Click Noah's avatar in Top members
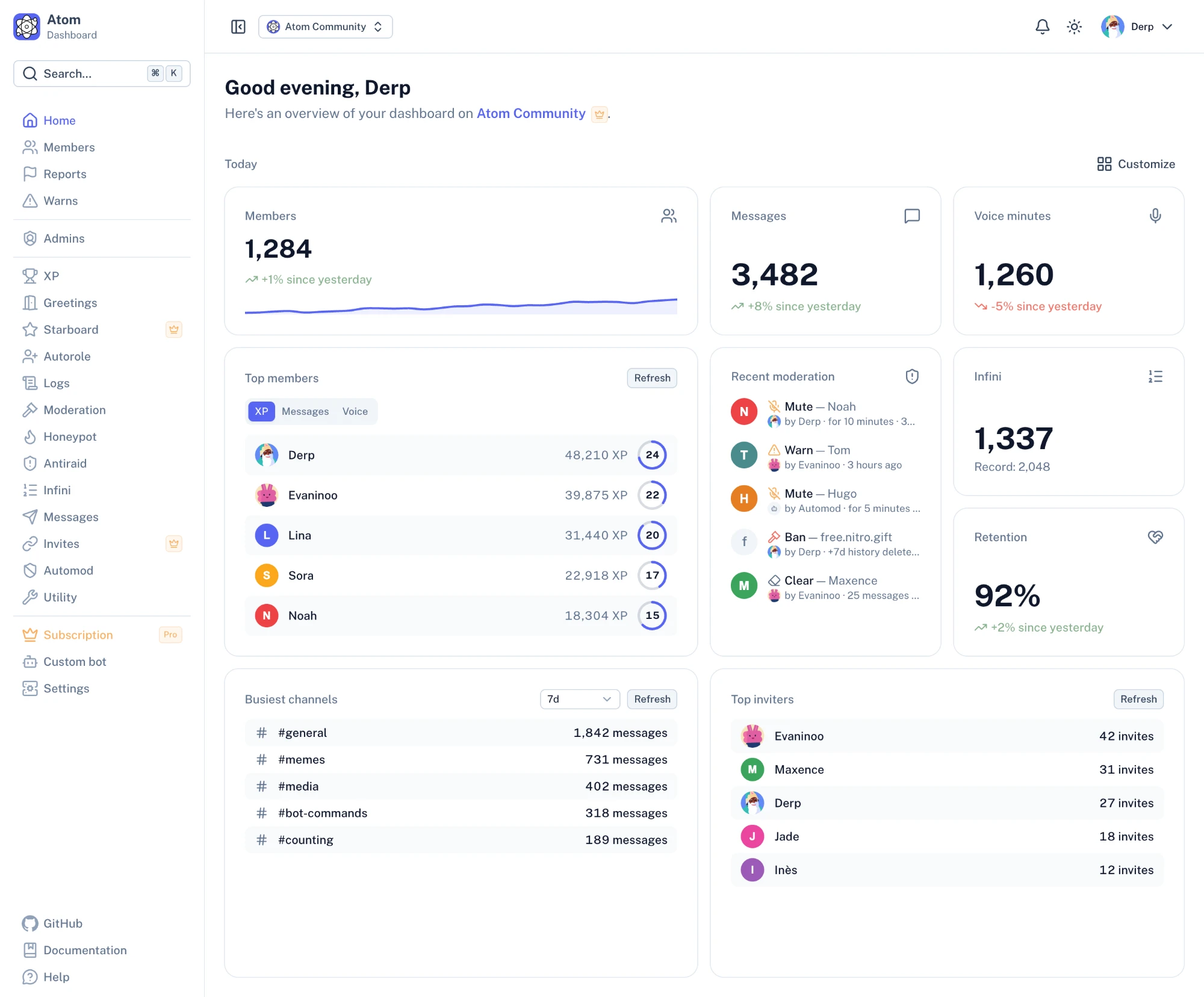The height and width of the screenshot is (997, 1204). (x=267, y=616)
